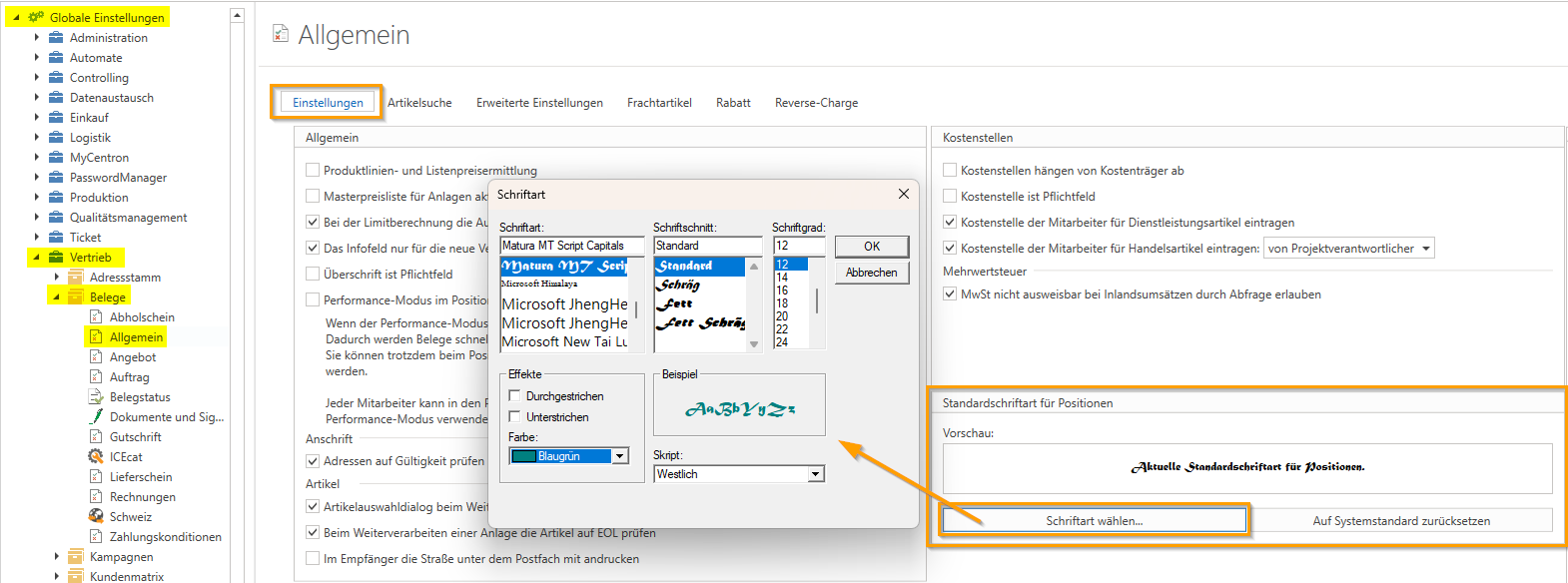Expand the Logistik tree node
1568x583 pixels.
point(37,137)
